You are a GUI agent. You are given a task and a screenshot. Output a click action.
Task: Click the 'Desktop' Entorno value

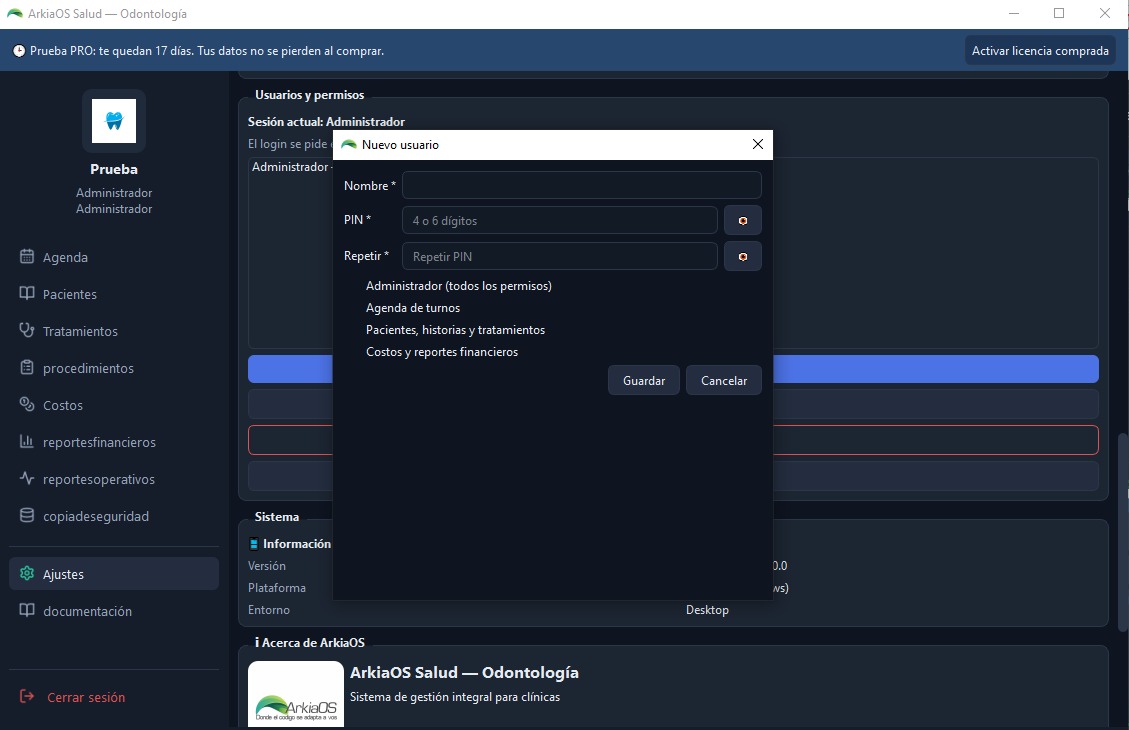pos(707,610)
